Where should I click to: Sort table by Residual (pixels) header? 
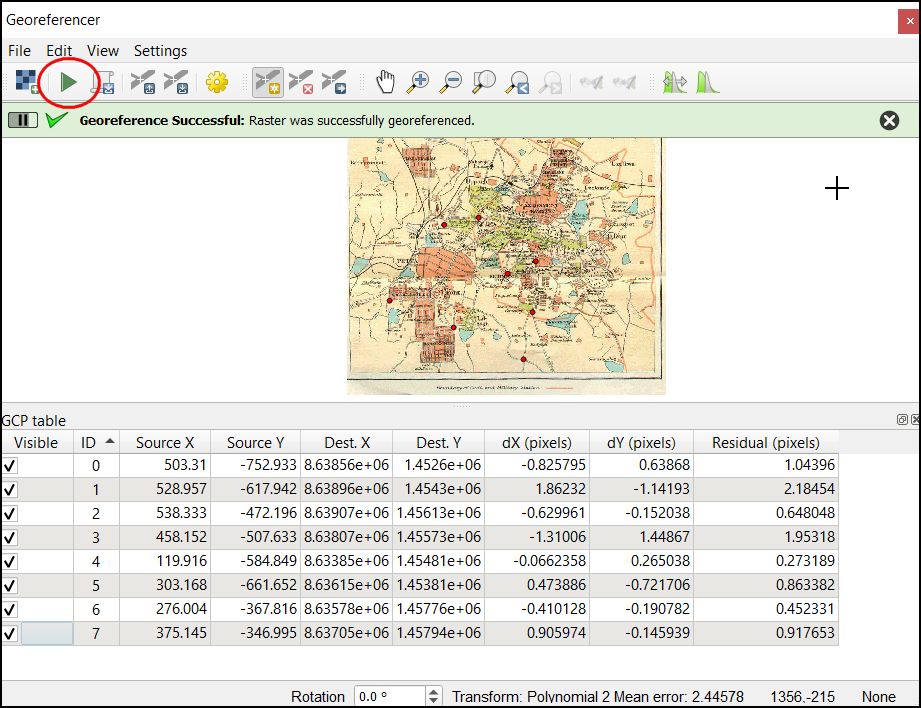point(766,442)
